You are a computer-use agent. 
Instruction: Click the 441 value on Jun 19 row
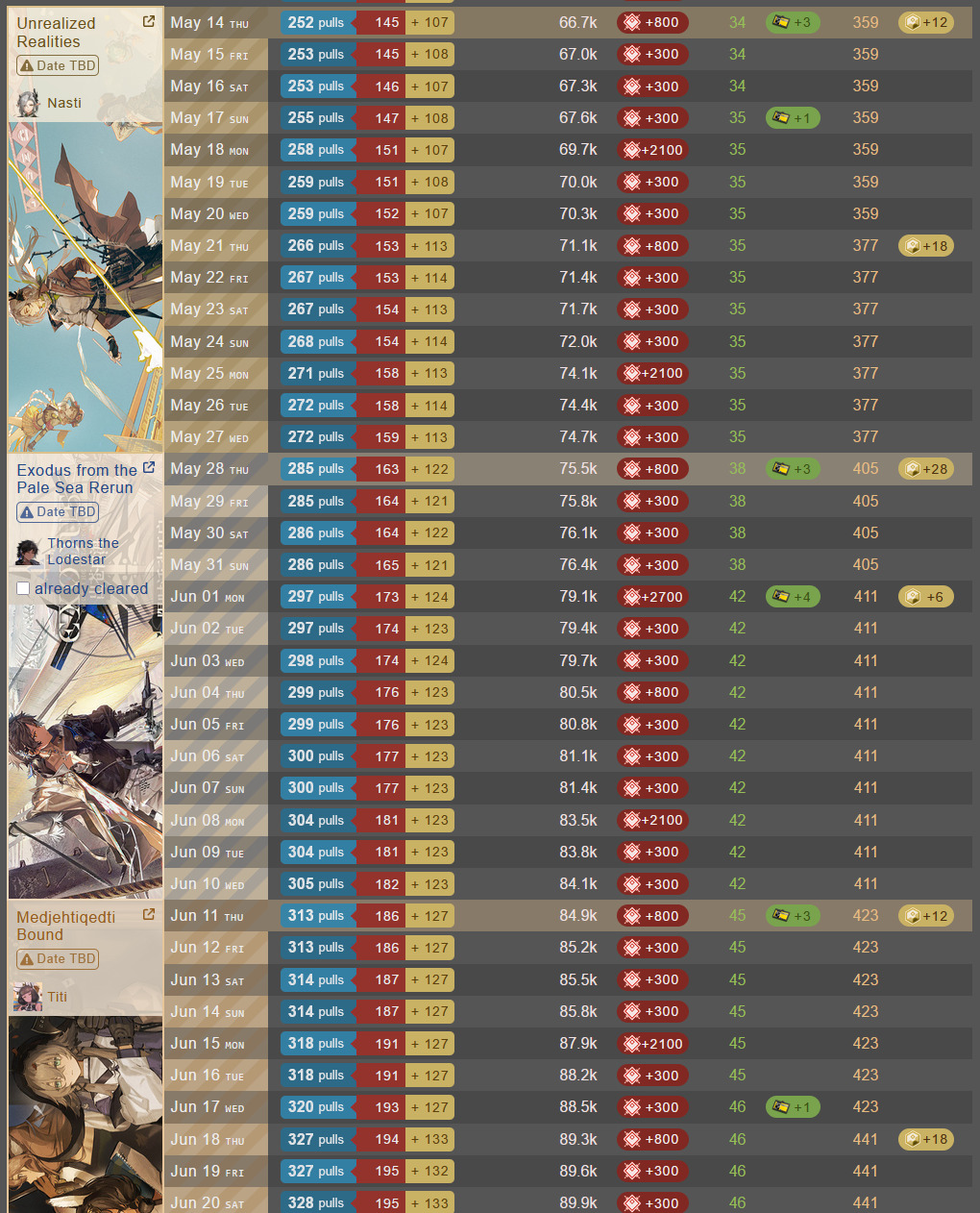click(x=866, y=1171)
